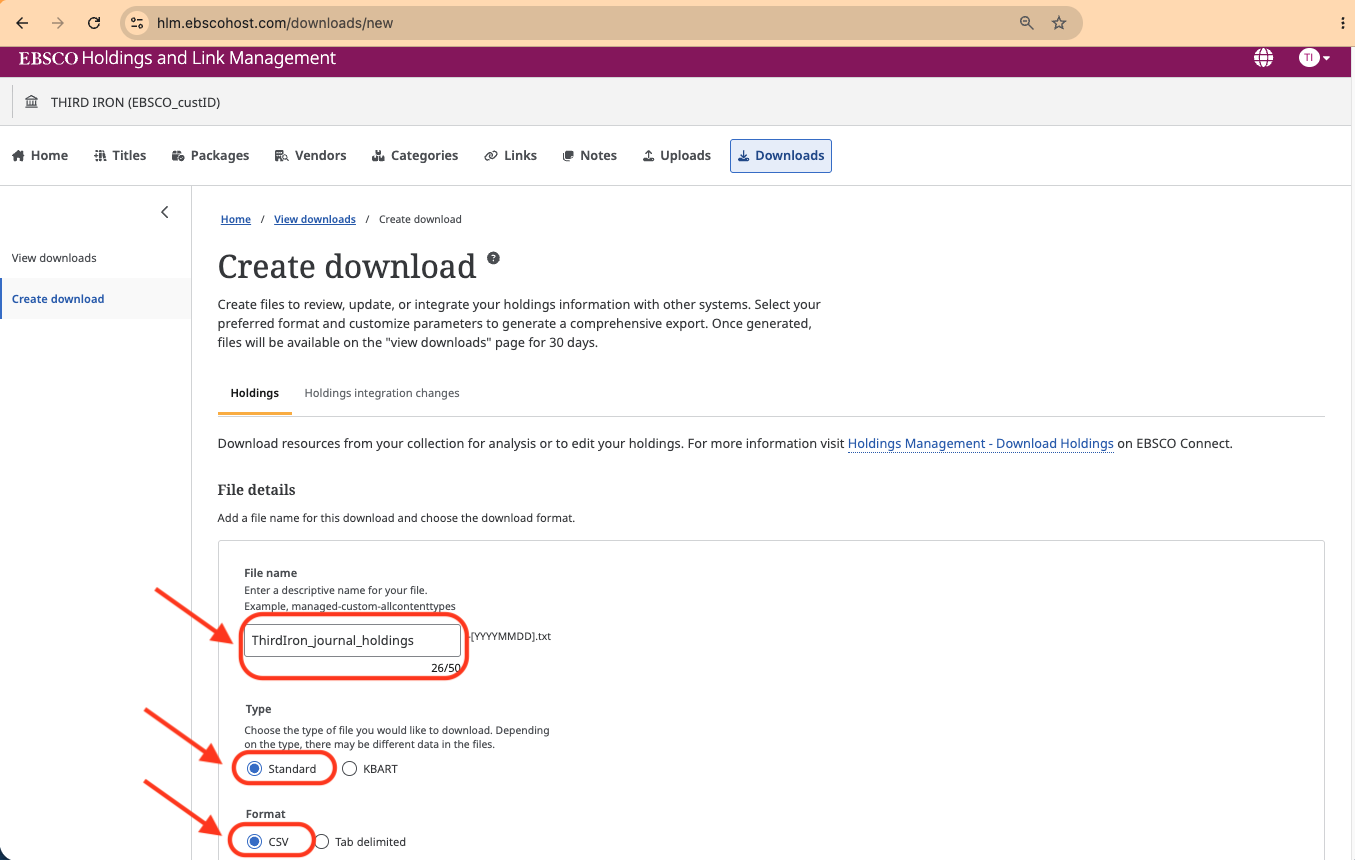
Task: Click the site information icon in the address bar
Action: 138,23
